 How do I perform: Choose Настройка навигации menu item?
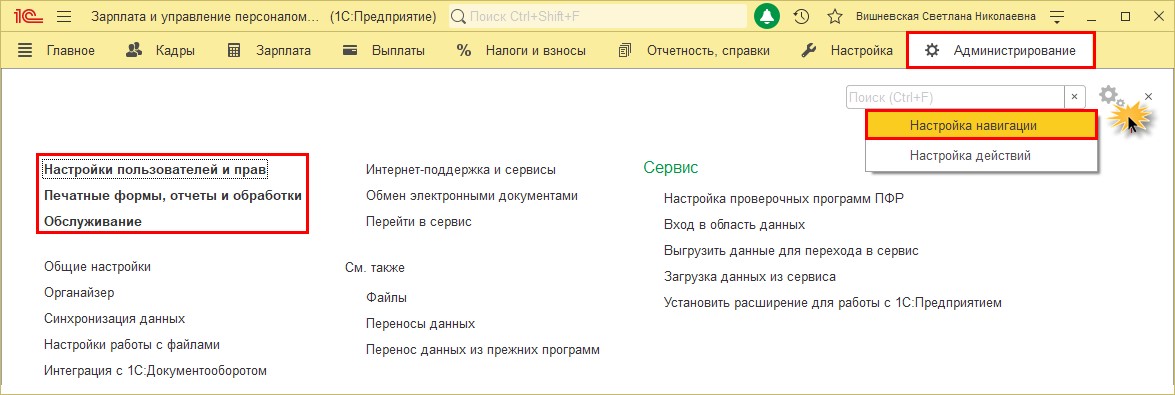coord(982,125)
